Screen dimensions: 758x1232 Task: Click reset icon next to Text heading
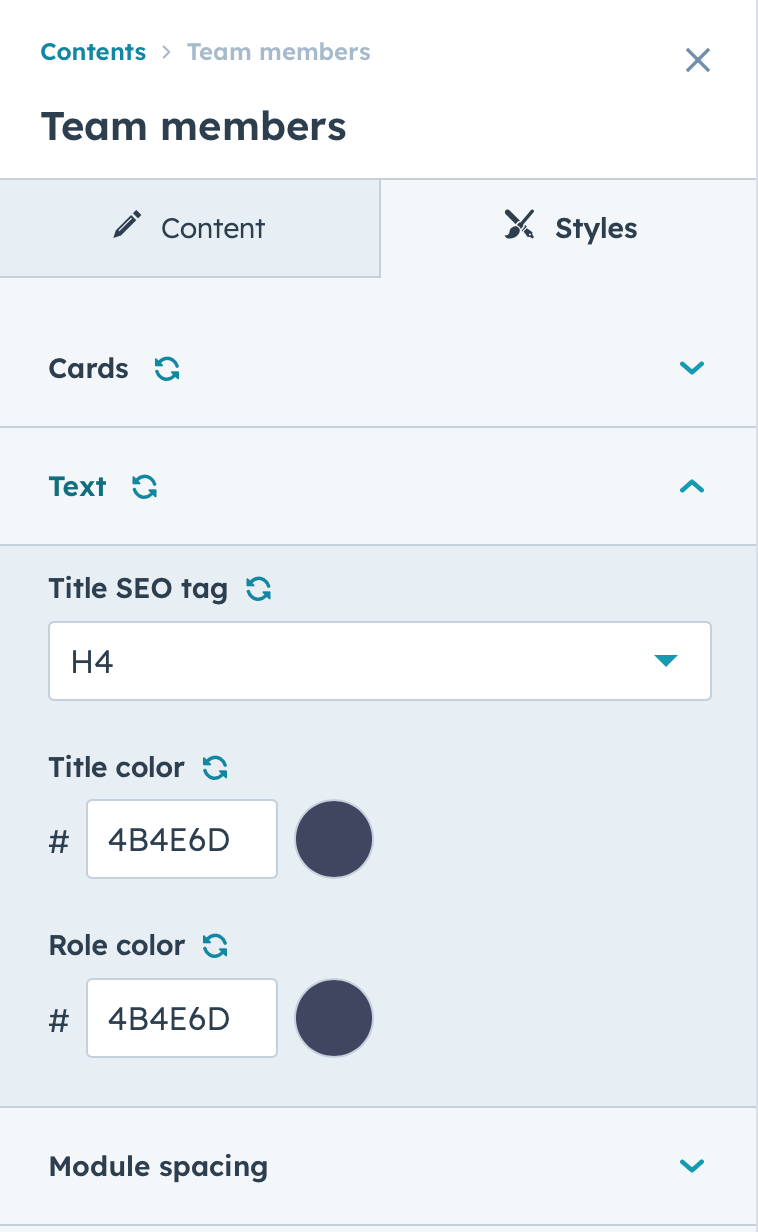pyautogui.click(x=145, y=487)
